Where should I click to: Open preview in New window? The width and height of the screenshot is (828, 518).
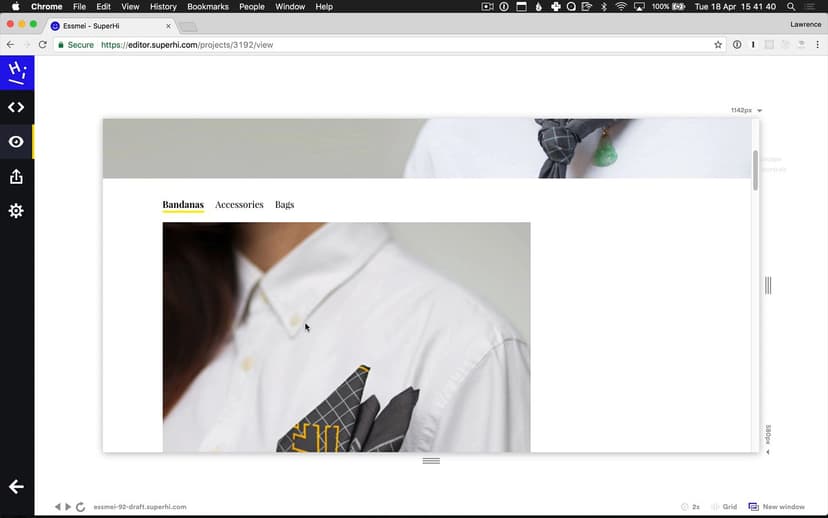pyautogui.click(x=777, y=507)
